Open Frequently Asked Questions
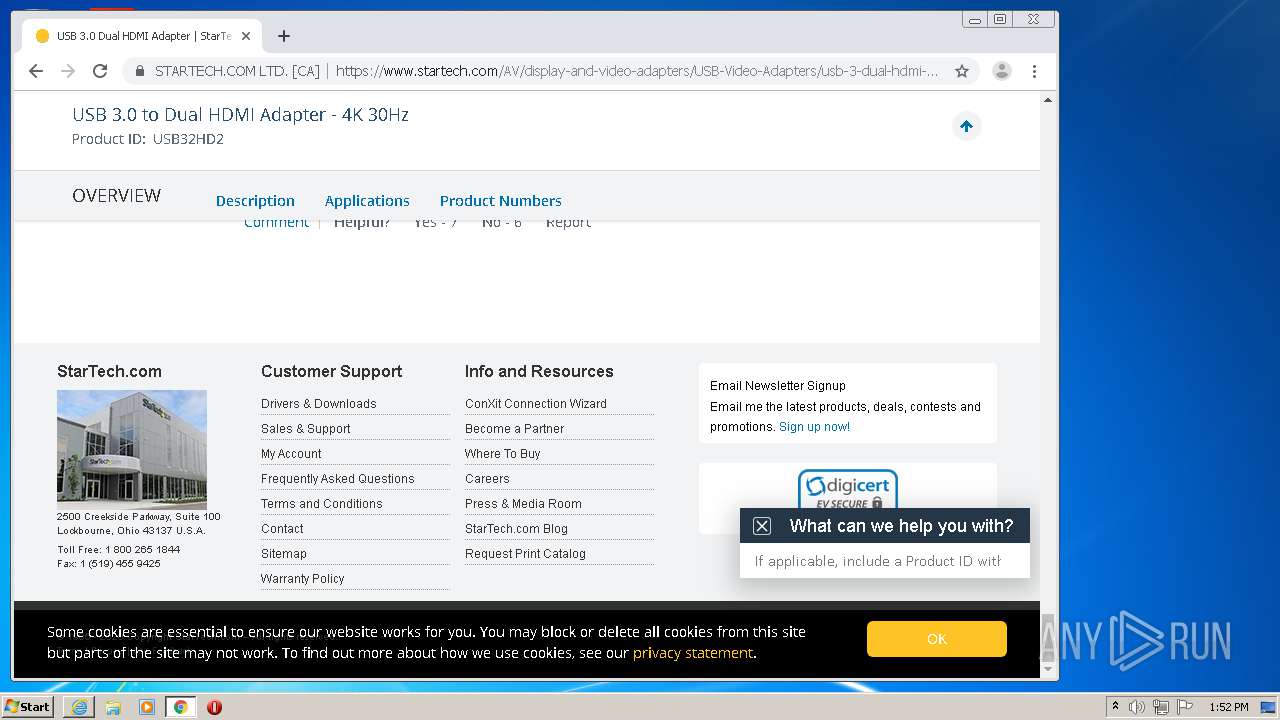This screenshot has width=1280, height=720. pyautogui.click(x=338, y=479)
